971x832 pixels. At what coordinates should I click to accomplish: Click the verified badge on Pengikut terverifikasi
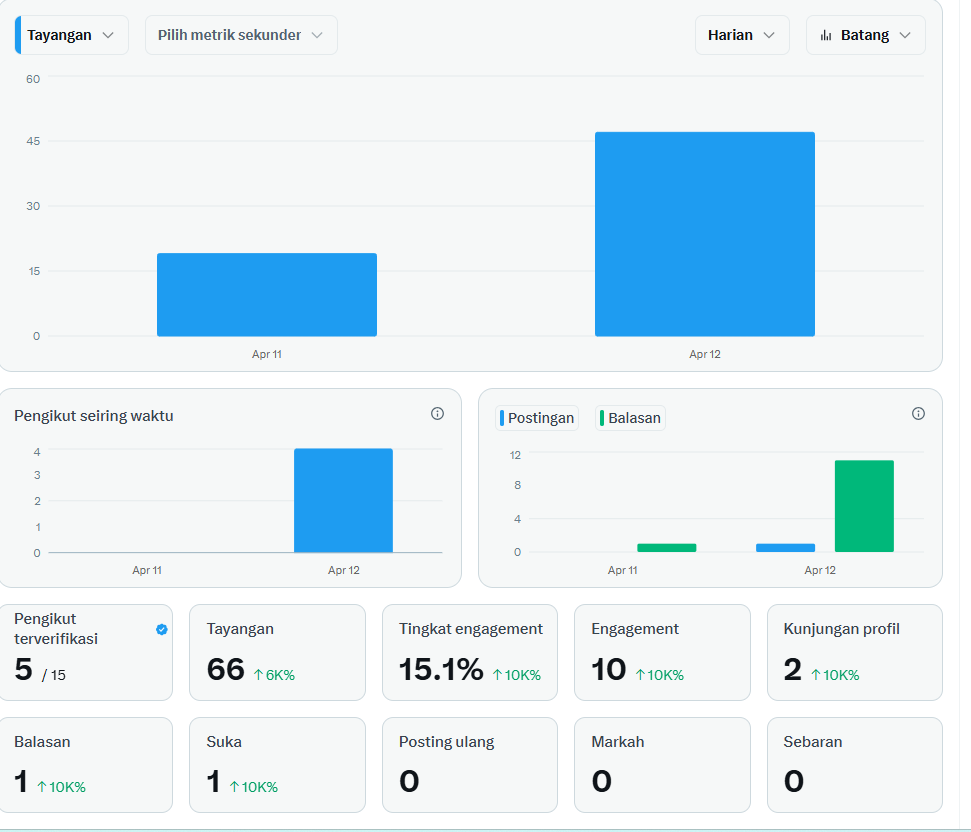click(162, 630)
